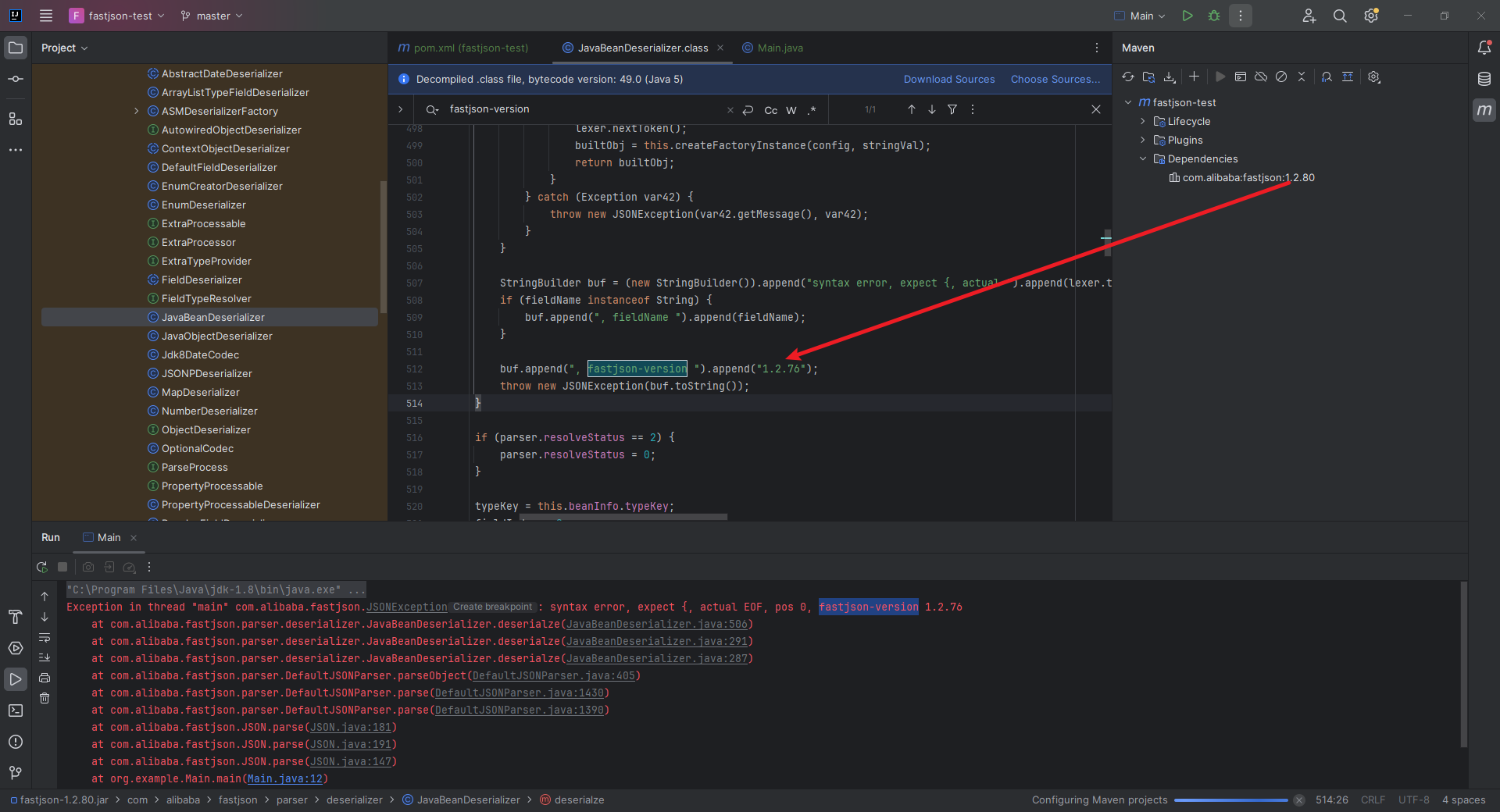The image size is (1500, 812).
Task: Toggle Regex option in search bar
Action: point(812,110)
